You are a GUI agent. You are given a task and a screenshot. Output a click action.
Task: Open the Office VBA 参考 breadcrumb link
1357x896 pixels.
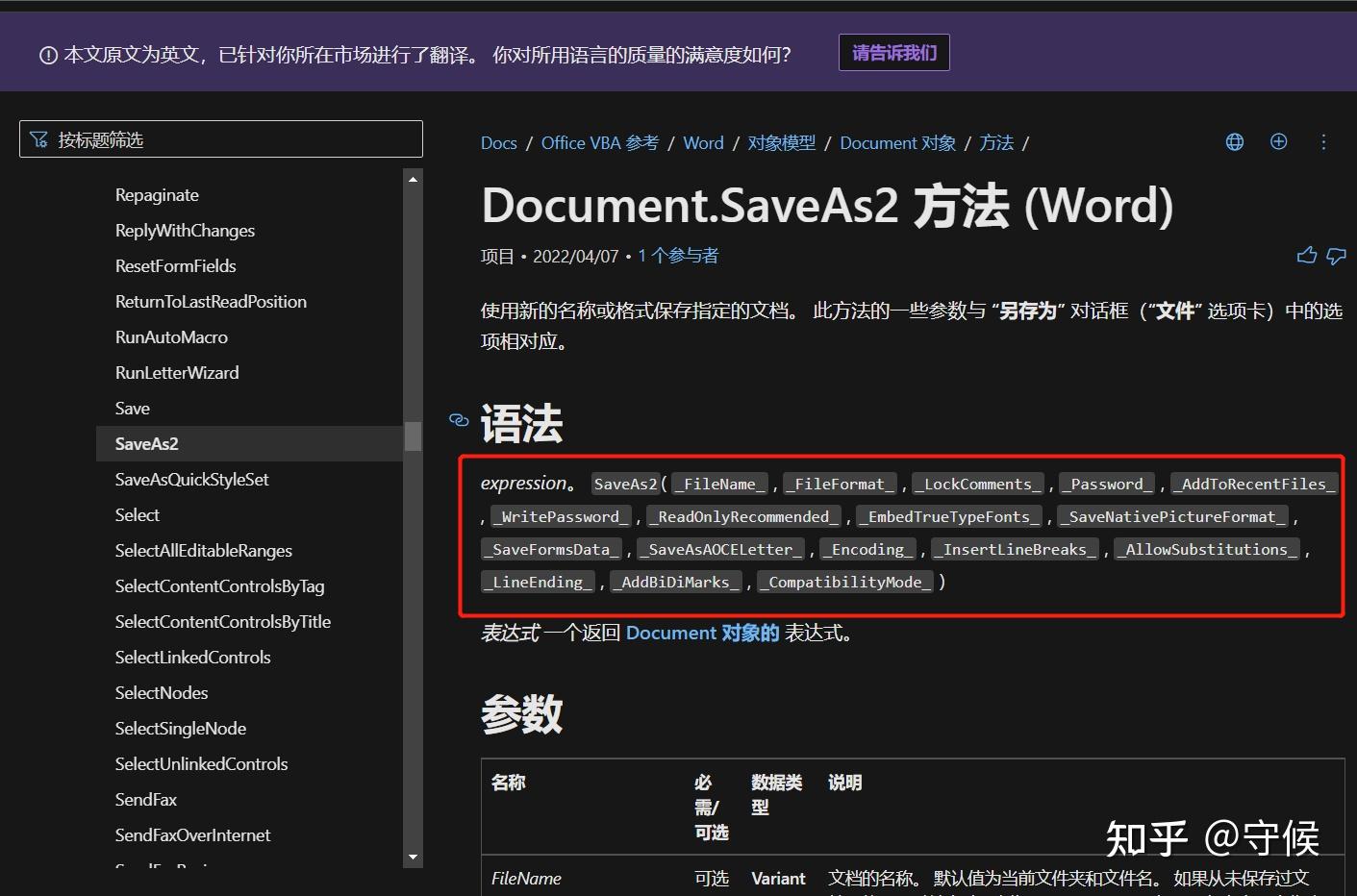(600, 143)
